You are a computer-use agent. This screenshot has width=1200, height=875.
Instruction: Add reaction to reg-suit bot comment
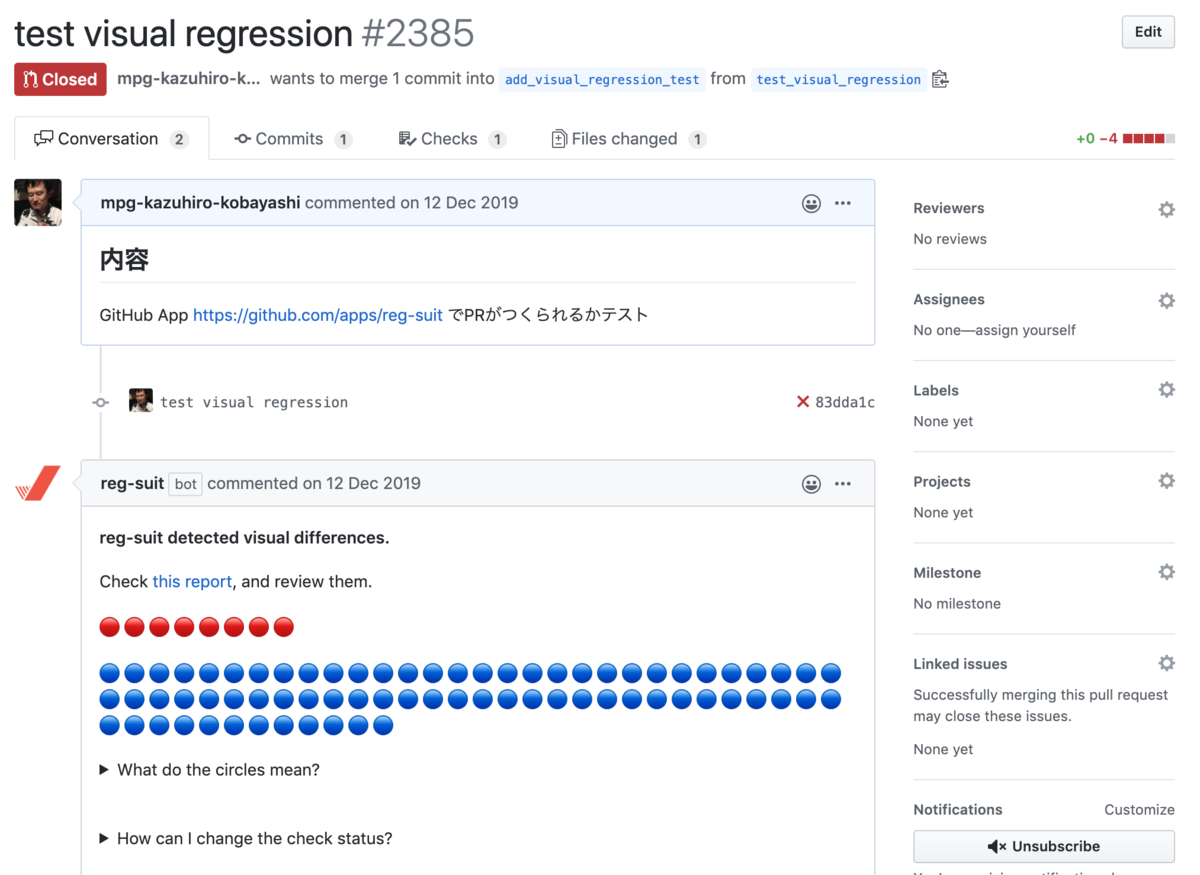point(811,484)
